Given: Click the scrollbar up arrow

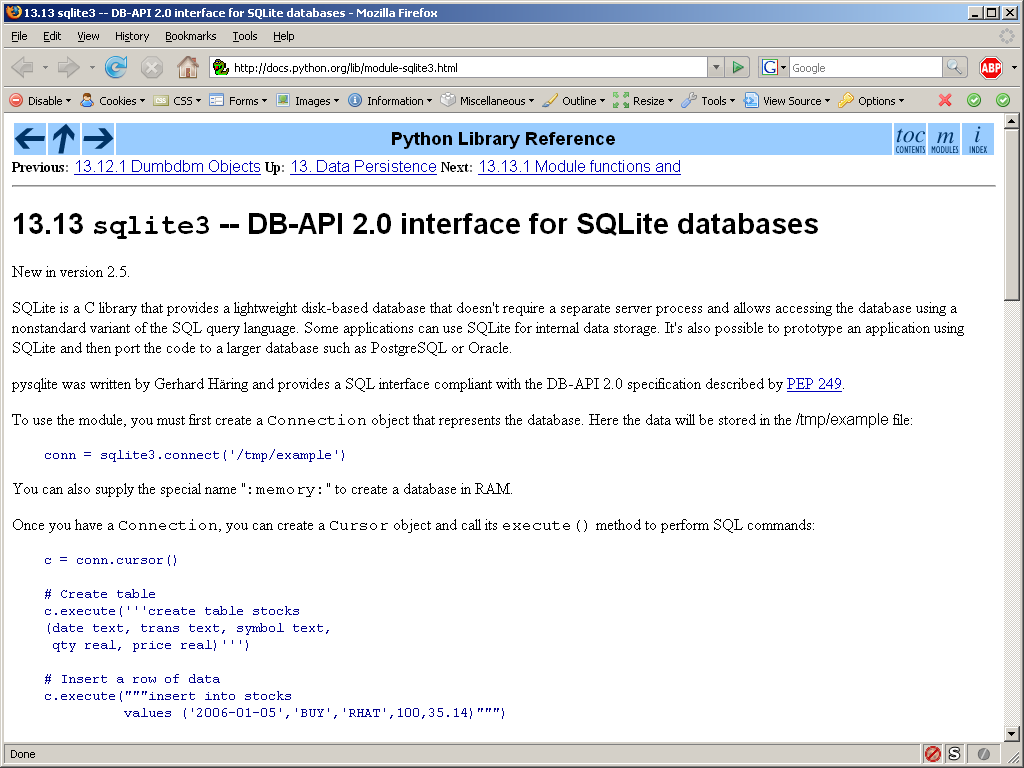Looking at the screenshot, I should (1012, 121).
